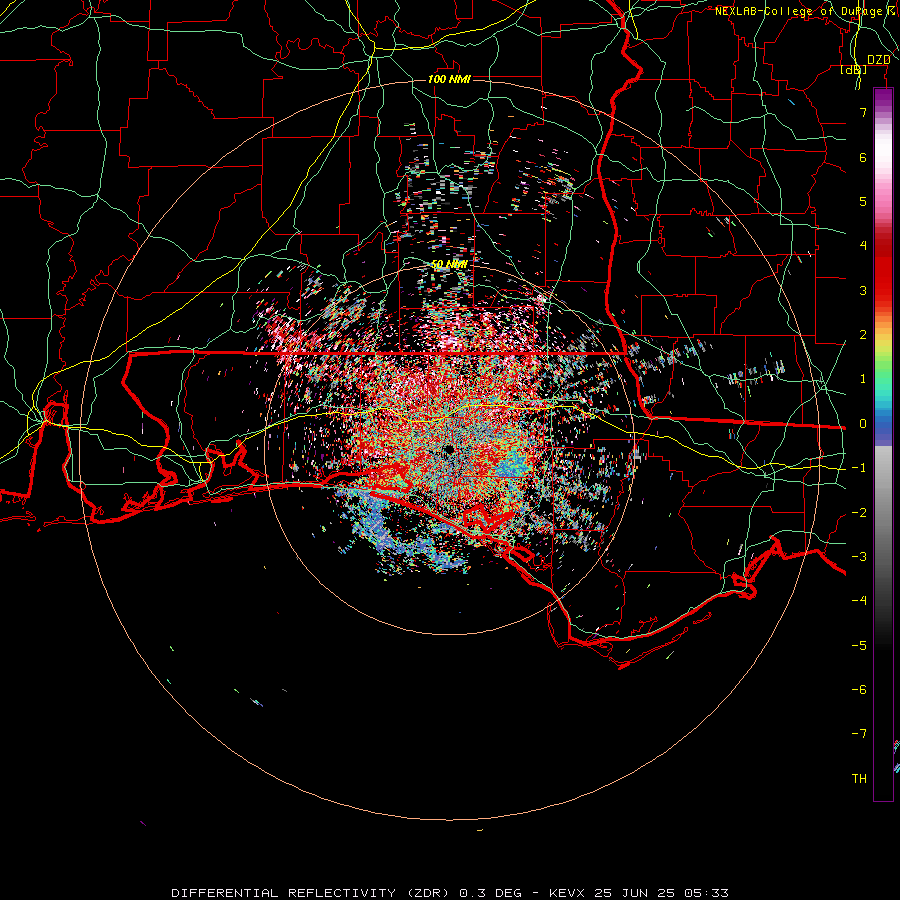
Task: Click the [dB] units label
Action: click(854, 70)
